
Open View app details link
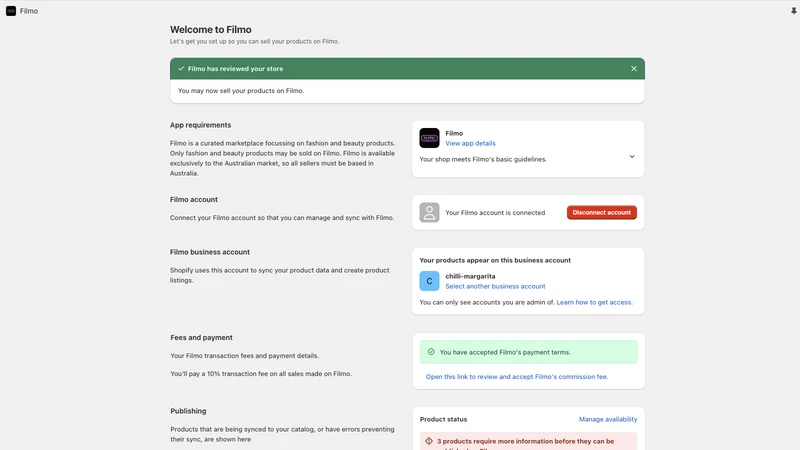point(470,143)
